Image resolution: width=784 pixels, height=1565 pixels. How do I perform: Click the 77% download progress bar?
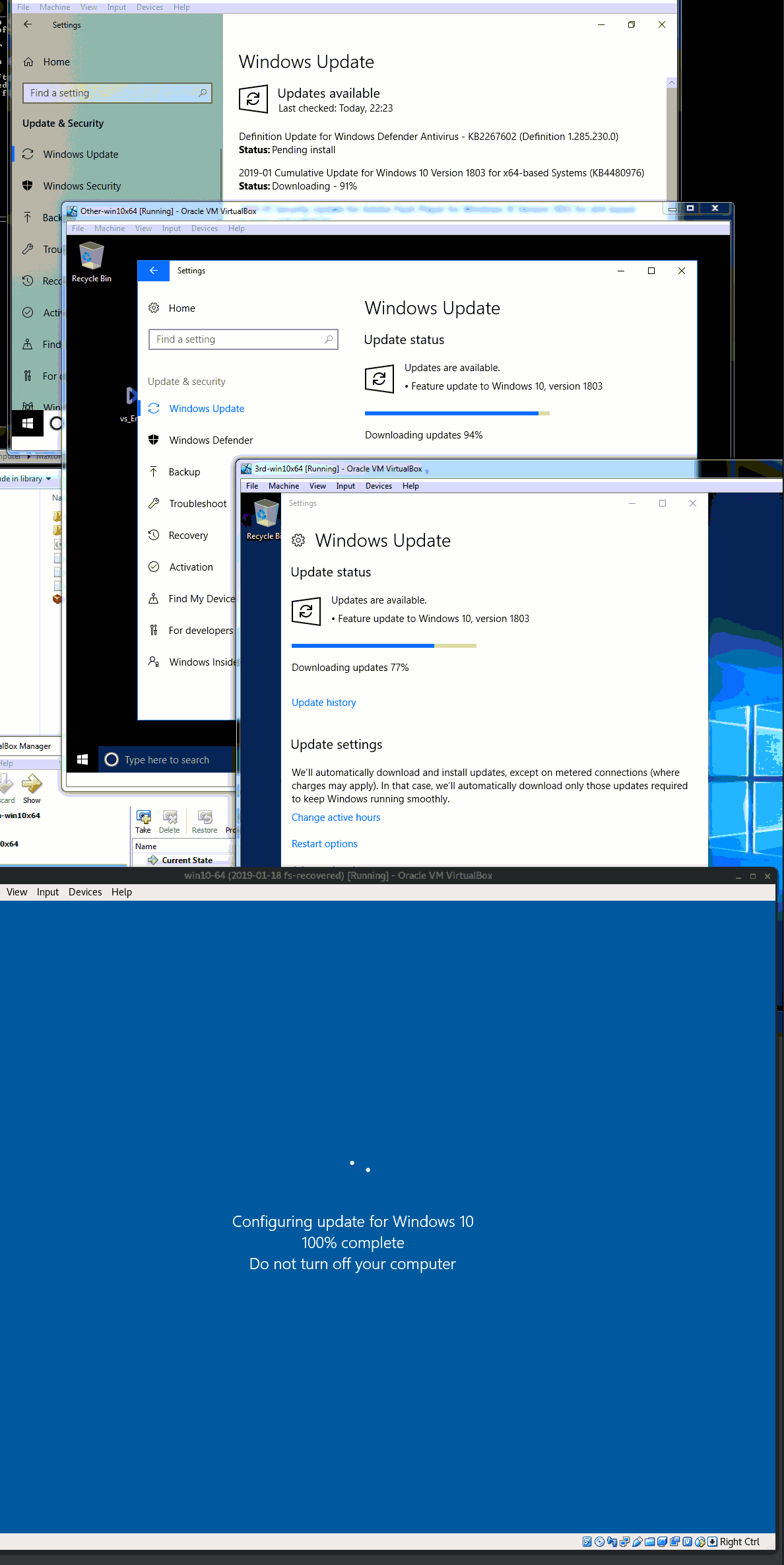pos(383,646)
